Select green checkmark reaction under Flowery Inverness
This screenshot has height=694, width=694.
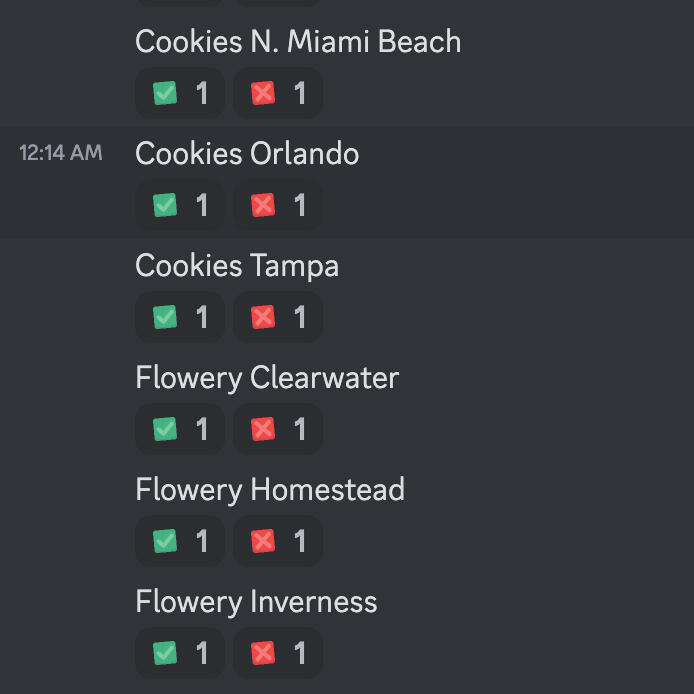[179, 653]
